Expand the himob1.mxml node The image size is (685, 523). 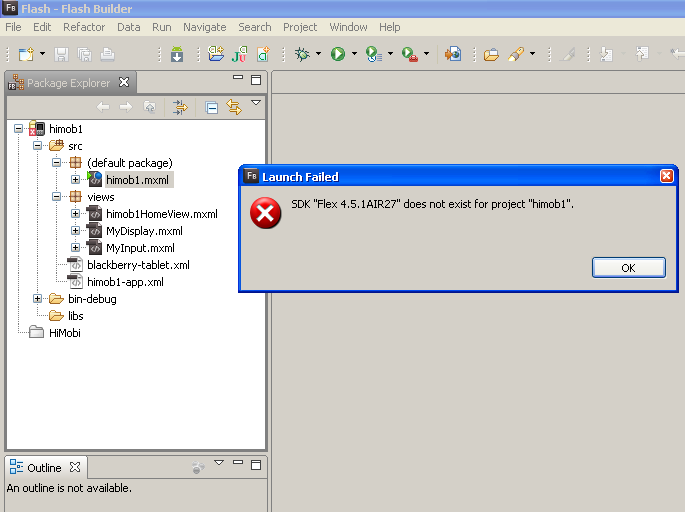(x=75, y=180)
